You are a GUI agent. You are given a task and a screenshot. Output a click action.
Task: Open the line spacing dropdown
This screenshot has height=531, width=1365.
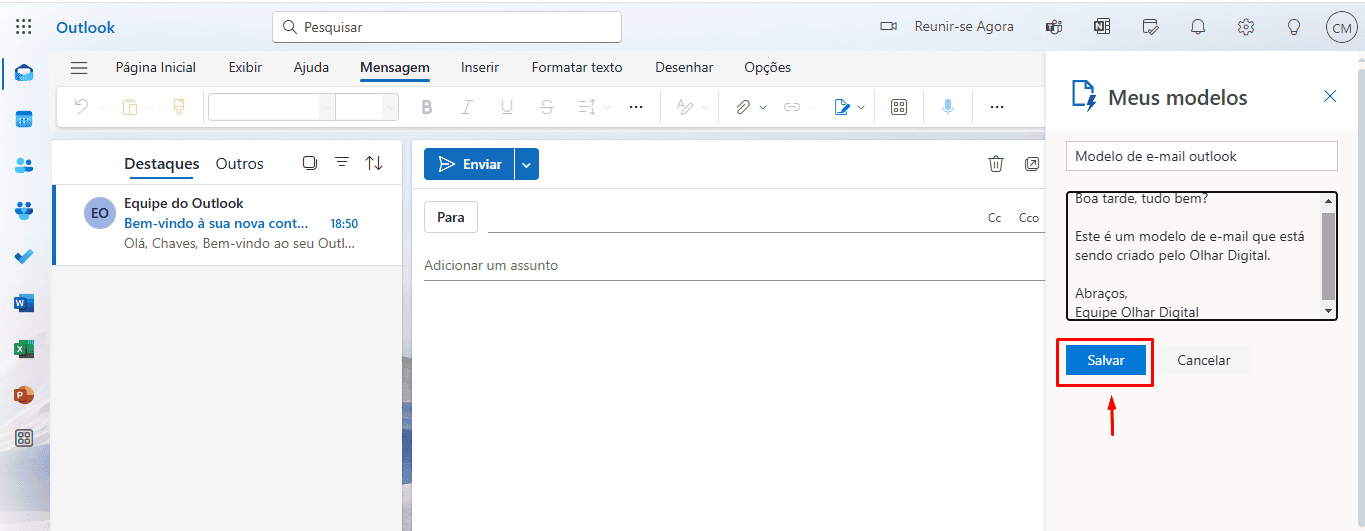coord(594,107)
